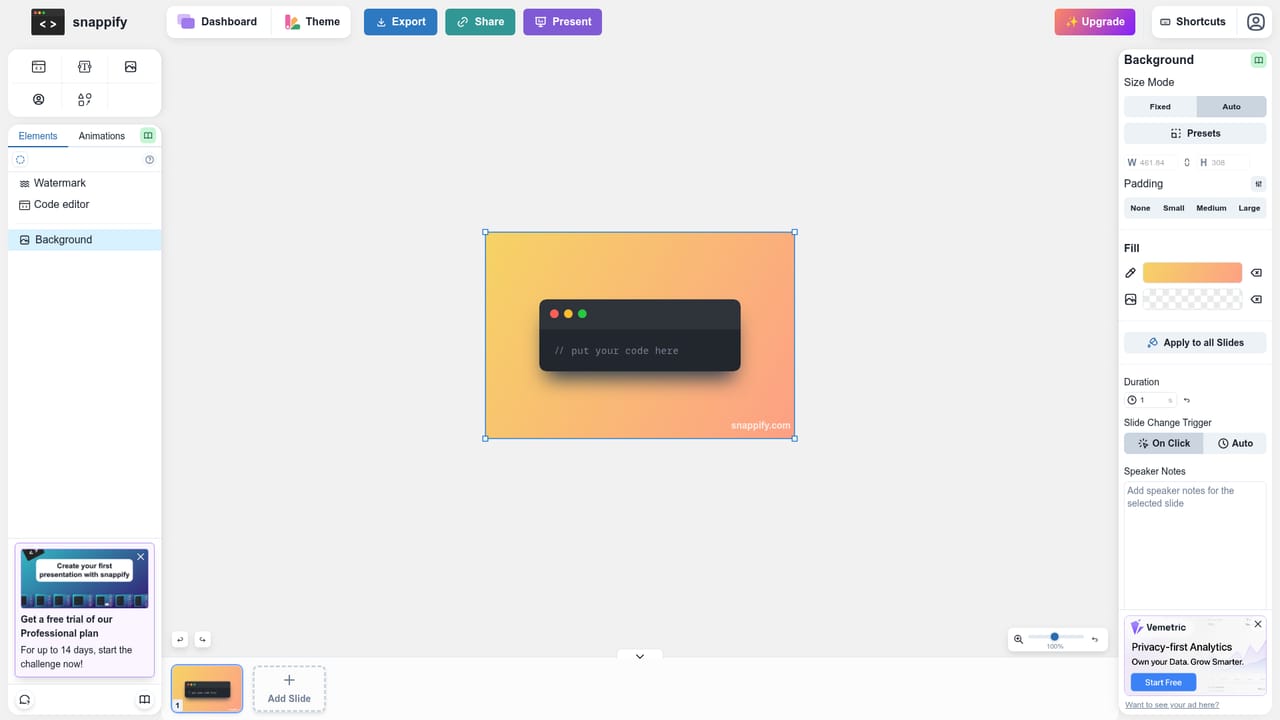Reset the slide duration value
Screen dimensions: 1280x720
click(1187, 400)
